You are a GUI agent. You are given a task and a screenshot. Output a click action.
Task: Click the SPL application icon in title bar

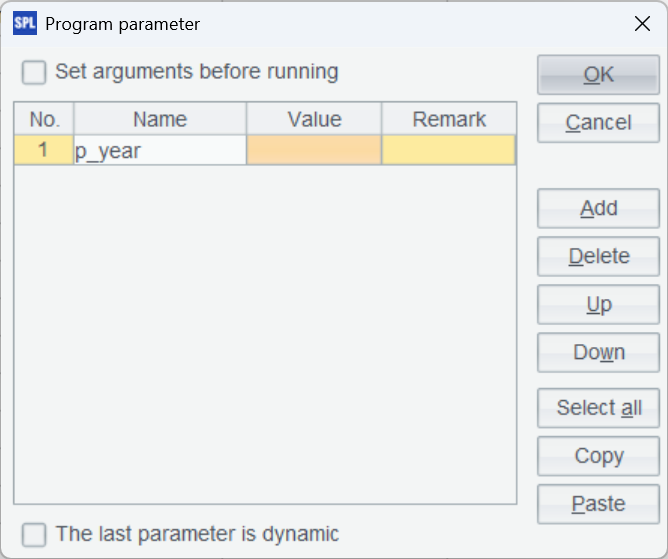point(24,24)
